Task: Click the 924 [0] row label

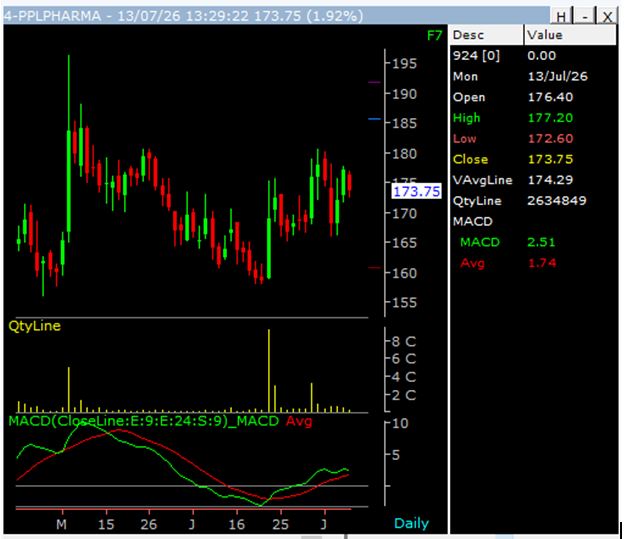Action: [x=476, y=56]
